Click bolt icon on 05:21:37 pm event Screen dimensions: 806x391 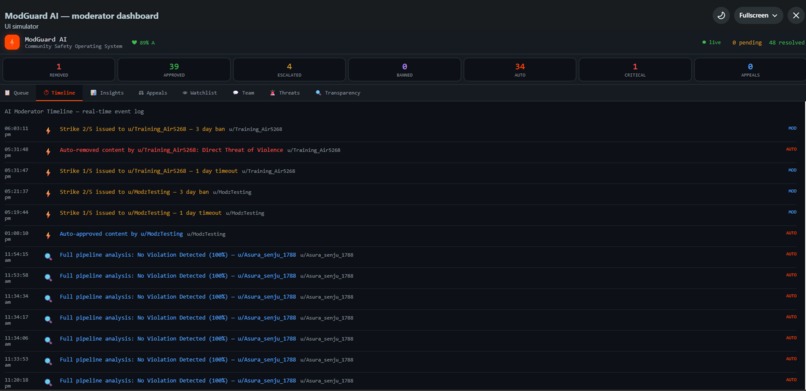tap(48, 194)
